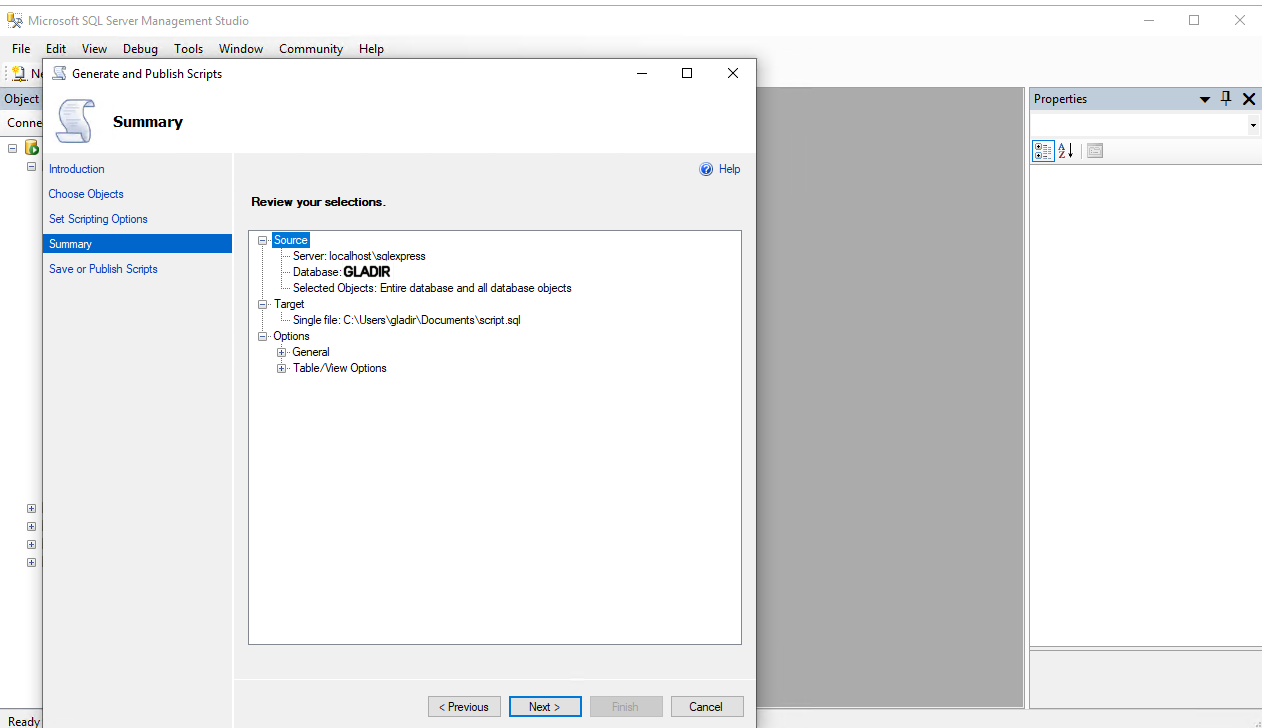
Task: Select the Options tree item
Action: (x=291, y=336)
